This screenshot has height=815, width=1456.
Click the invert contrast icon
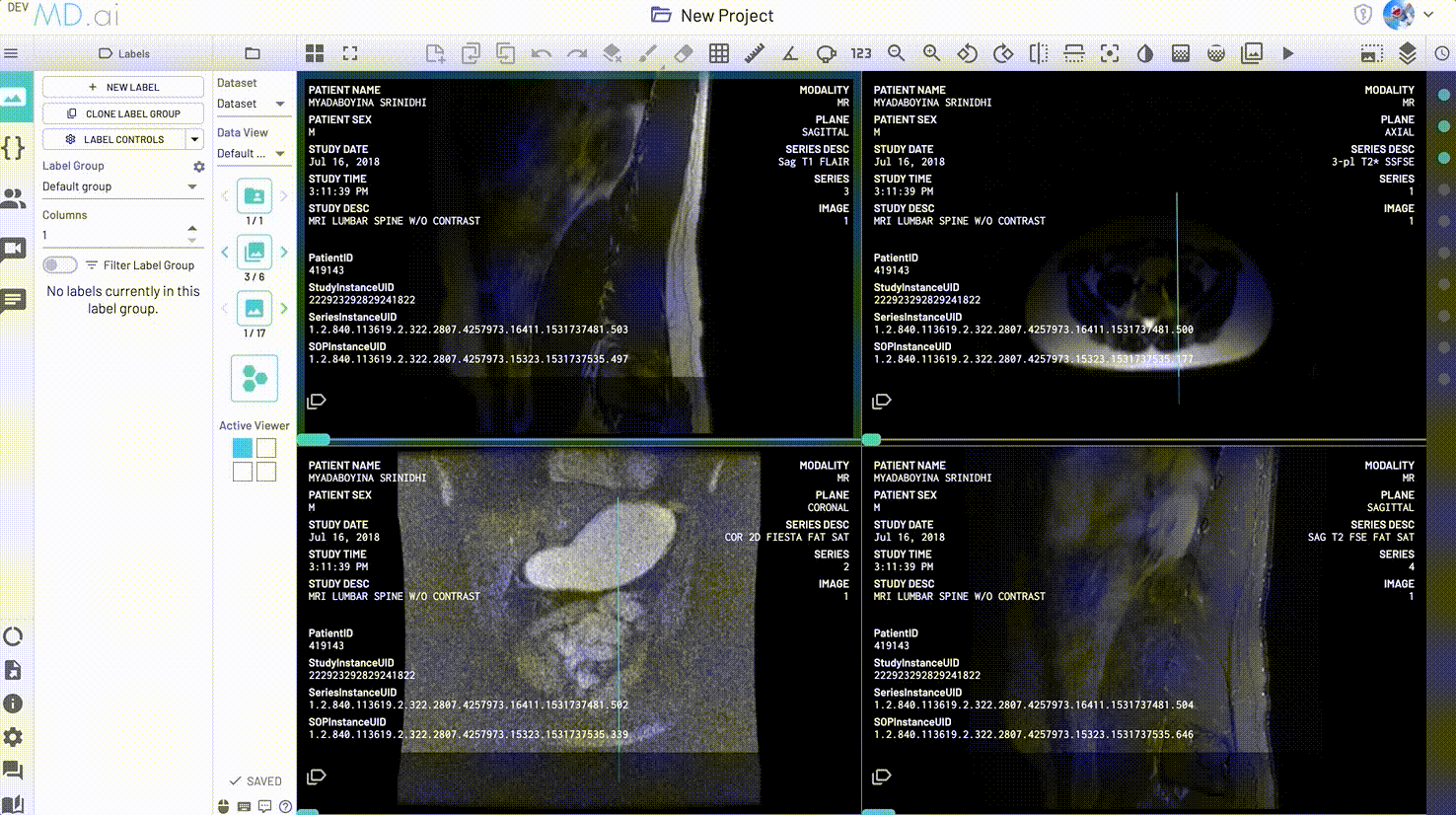pyautogui.click(x=1145, y=53)
